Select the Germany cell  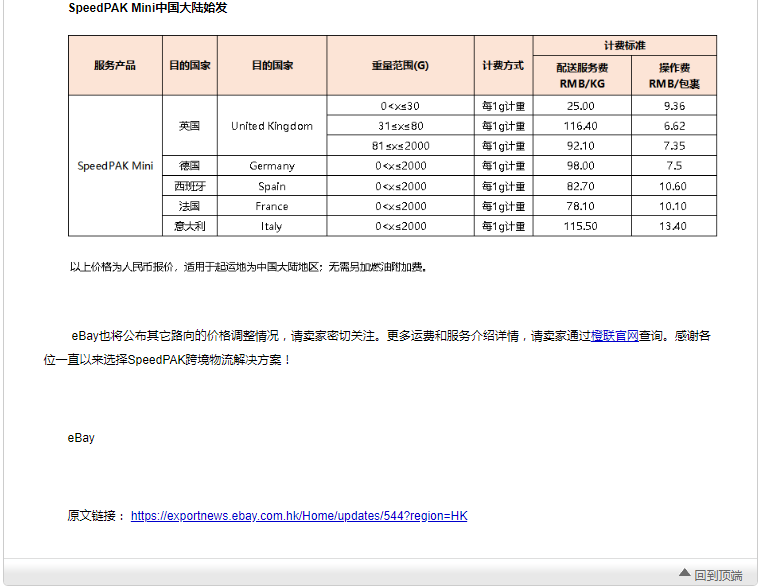(272, 166)
